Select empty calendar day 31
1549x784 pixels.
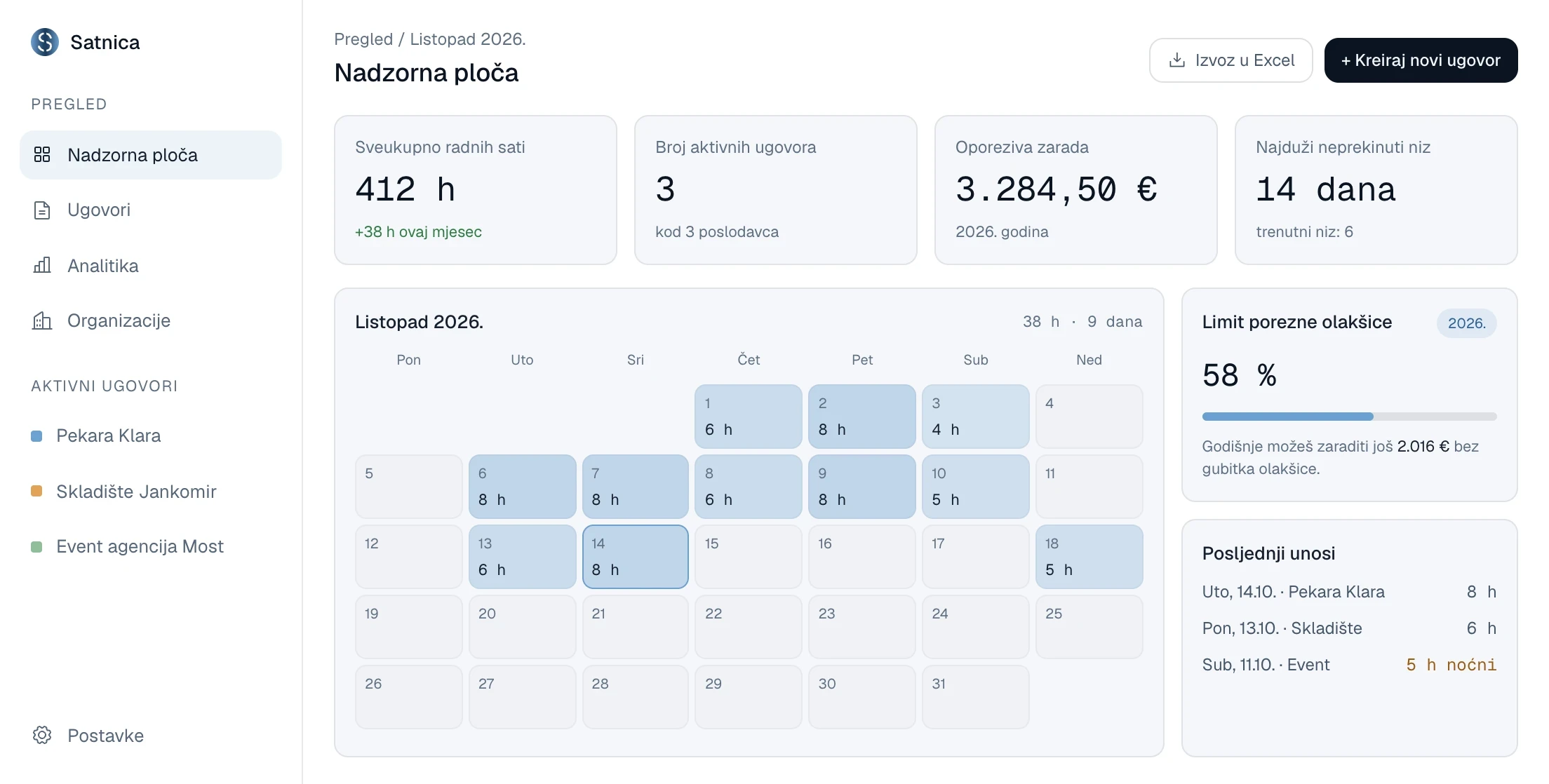click(x=976, y=697)
